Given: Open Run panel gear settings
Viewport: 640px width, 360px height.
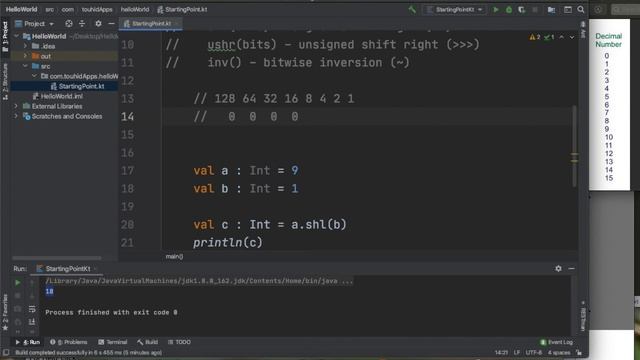Looking at the screenshot, I should [558, 269].
